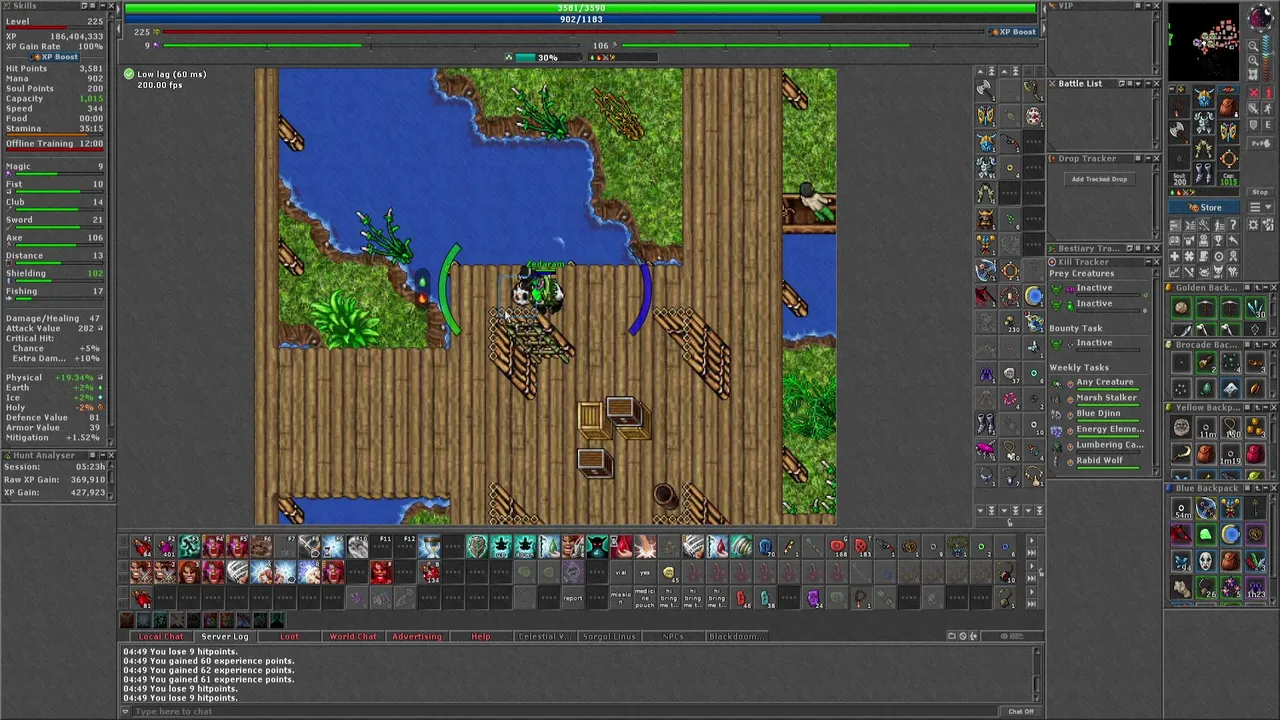Image resolution: width=1280 pixels, height=720 pixels.
Task: Open the Sorgol Linus chat tab
Action: pyautogui.click(x=609, y=636)
